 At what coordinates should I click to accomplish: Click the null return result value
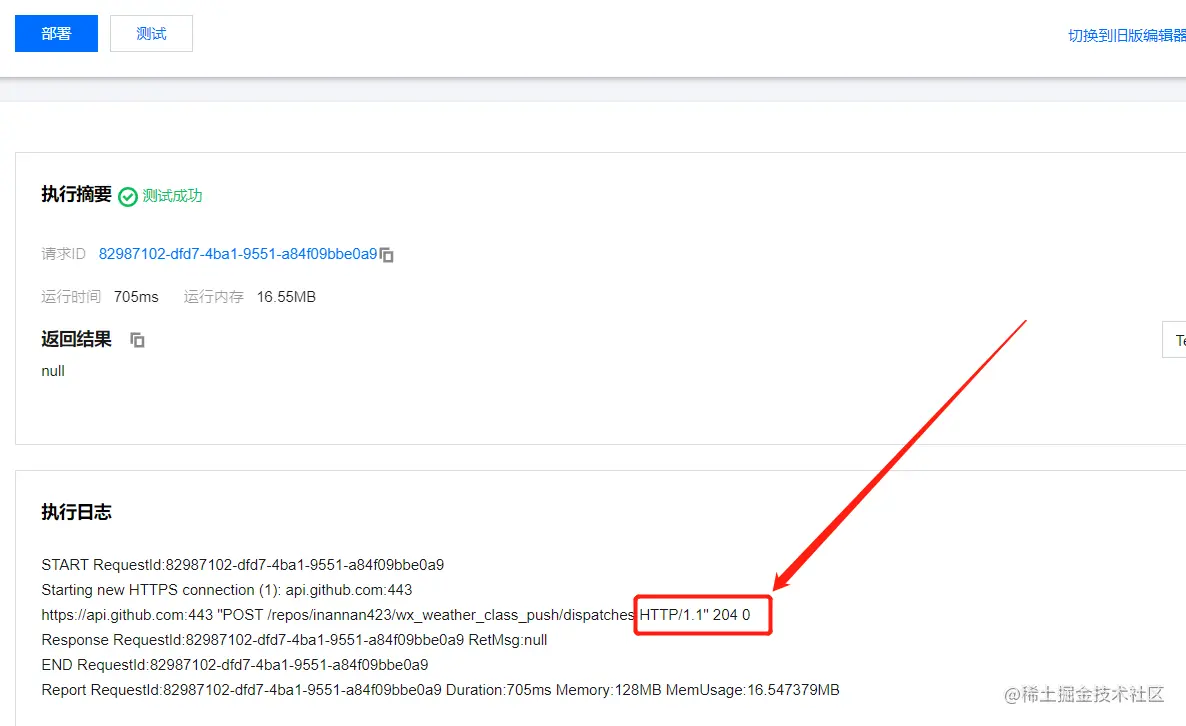[x=53, y=371]
